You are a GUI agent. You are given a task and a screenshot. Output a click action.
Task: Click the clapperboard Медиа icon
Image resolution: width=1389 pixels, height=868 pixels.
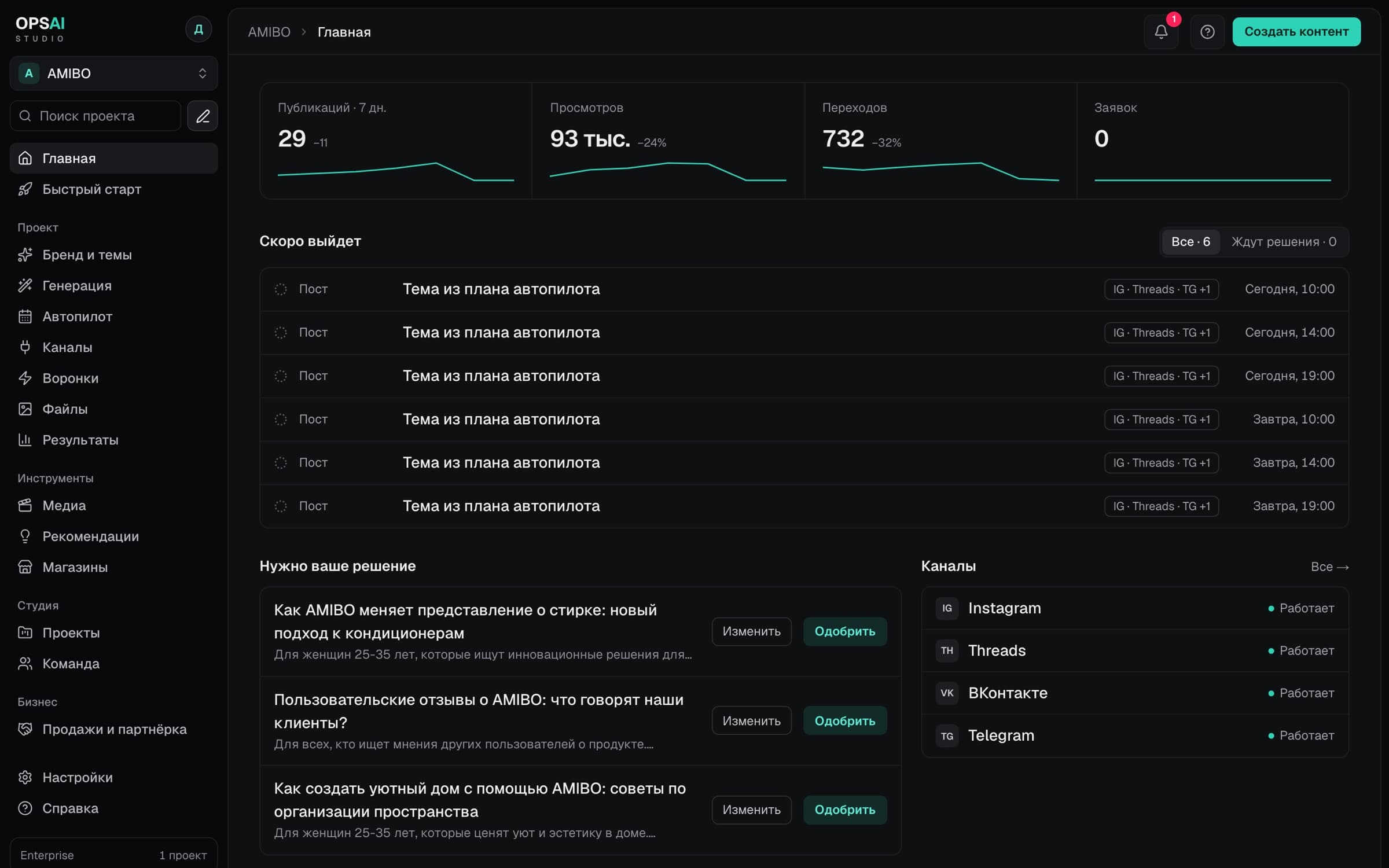coord(25,505)
